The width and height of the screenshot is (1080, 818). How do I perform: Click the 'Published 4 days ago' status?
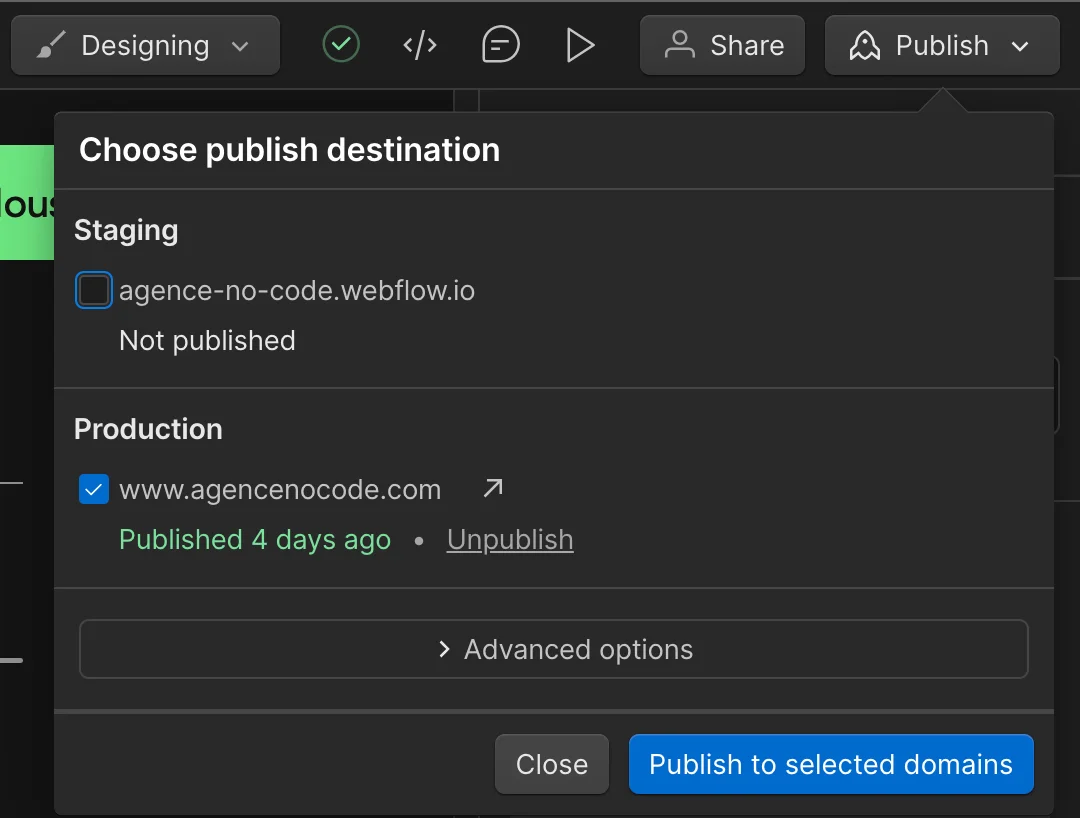[255, 540]
